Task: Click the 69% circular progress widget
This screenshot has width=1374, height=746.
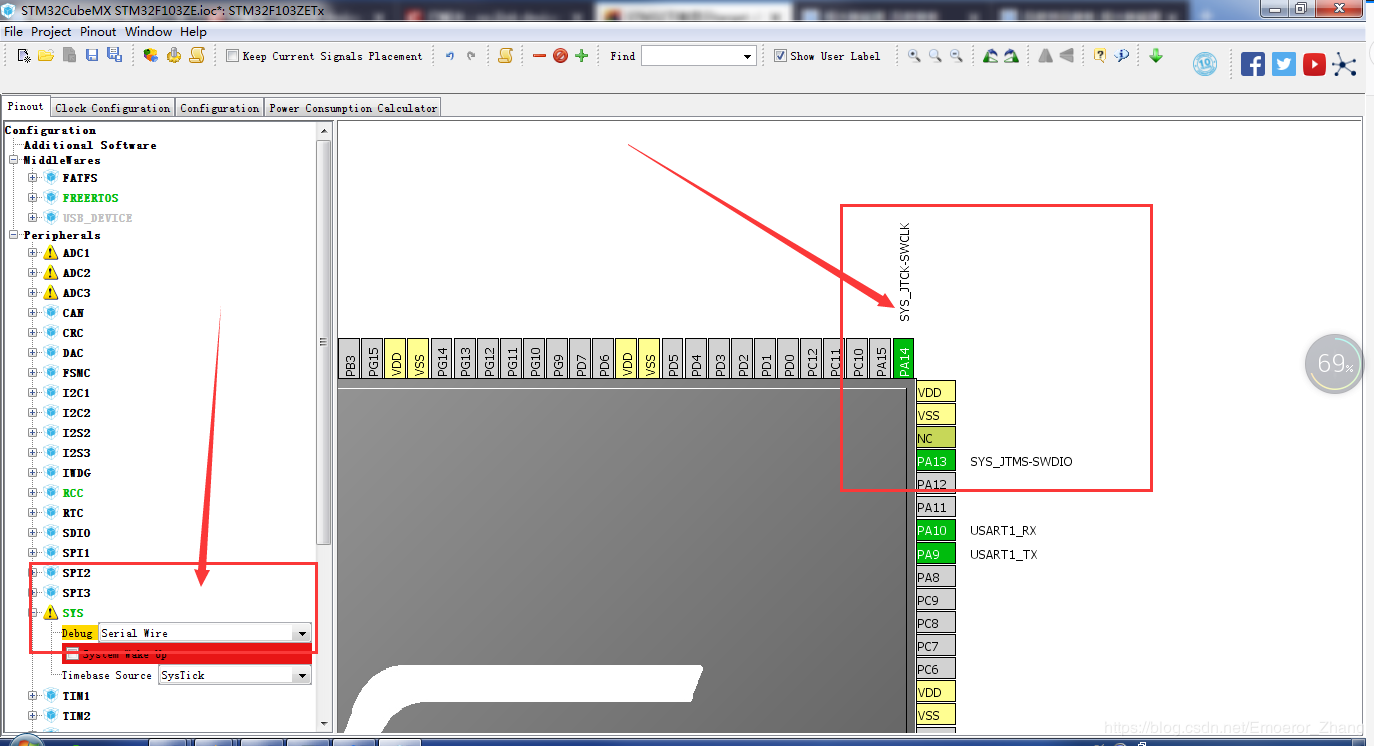Action: tap(1335, 364)
